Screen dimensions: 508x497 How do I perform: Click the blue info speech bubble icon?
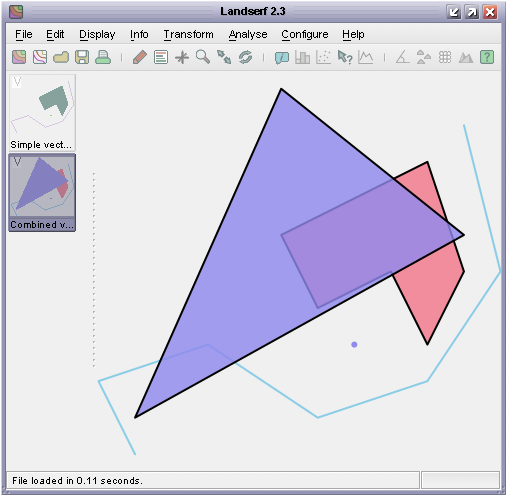[282, 57]
